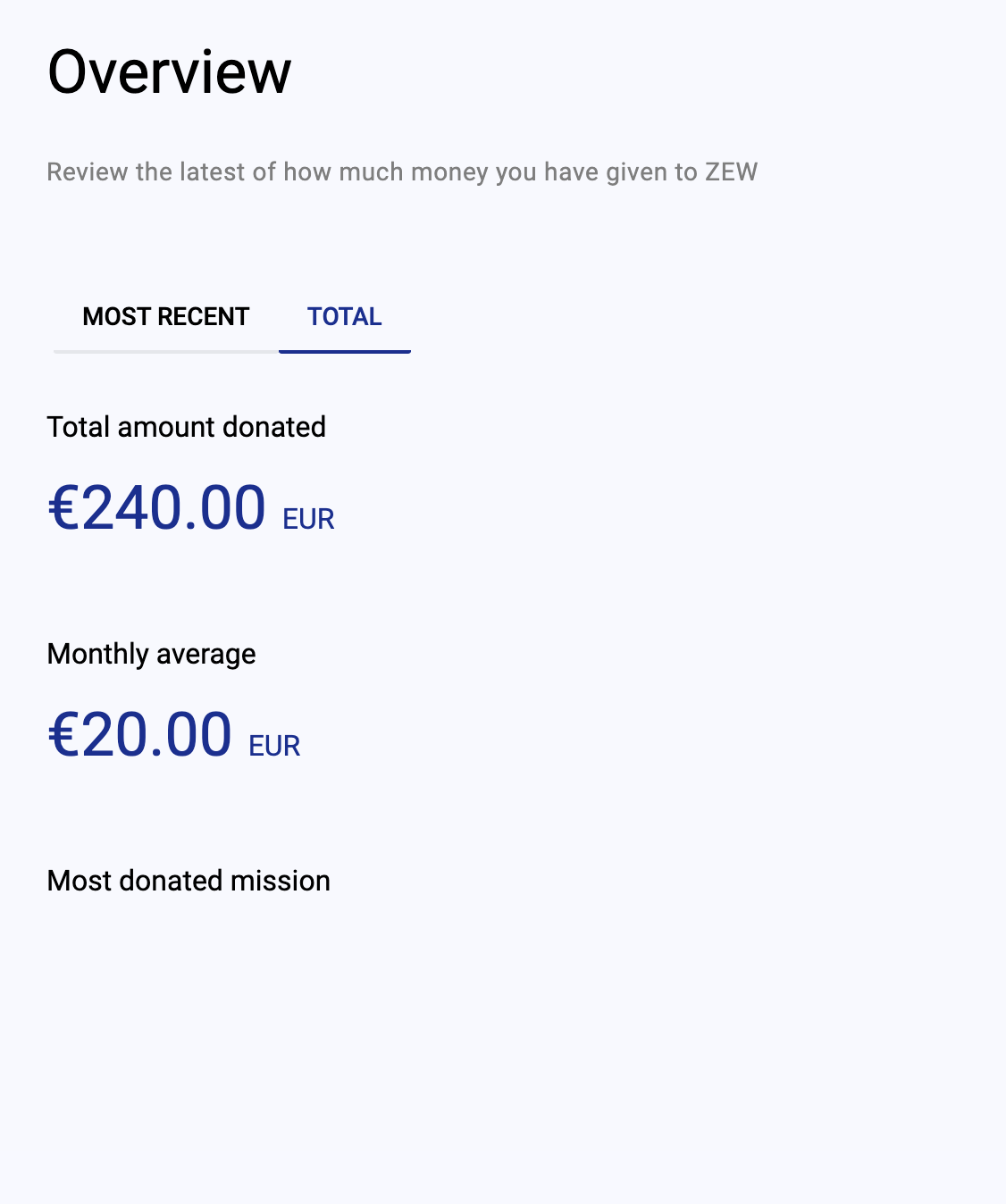Click the gray underline beneath MOST RECENT
This screenshot has width=1006, height=1204.
click(166, 352)
